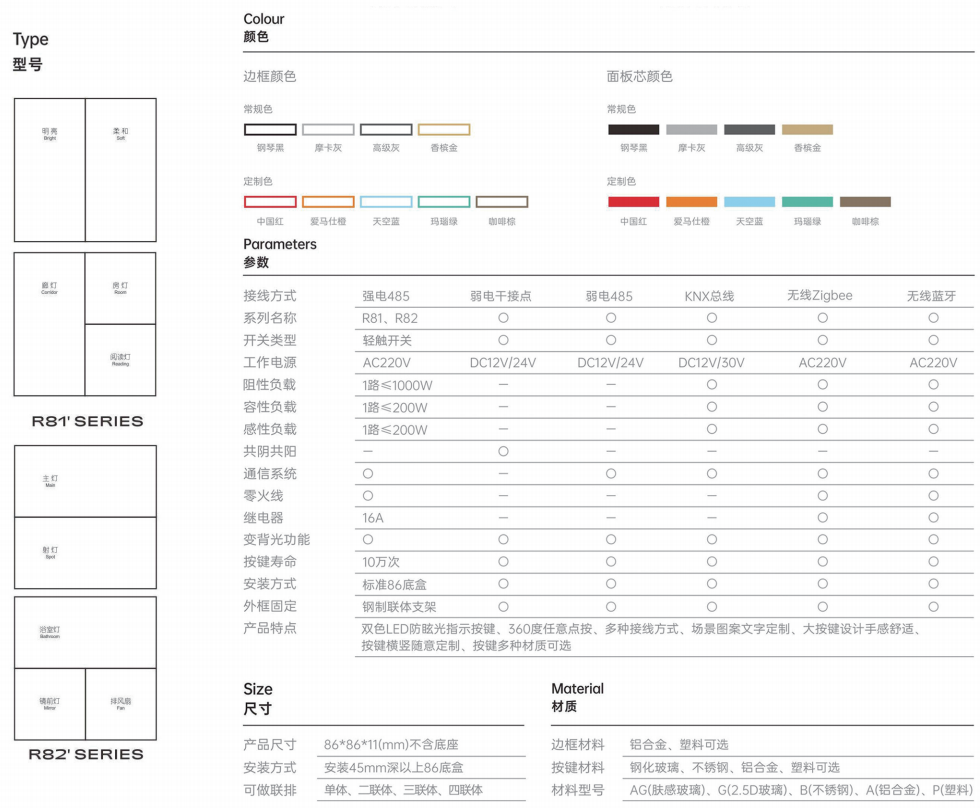
Task: Select the 天空蓝 solid panel core swatch
Action: pyautogui.click(x=749, y=202)
